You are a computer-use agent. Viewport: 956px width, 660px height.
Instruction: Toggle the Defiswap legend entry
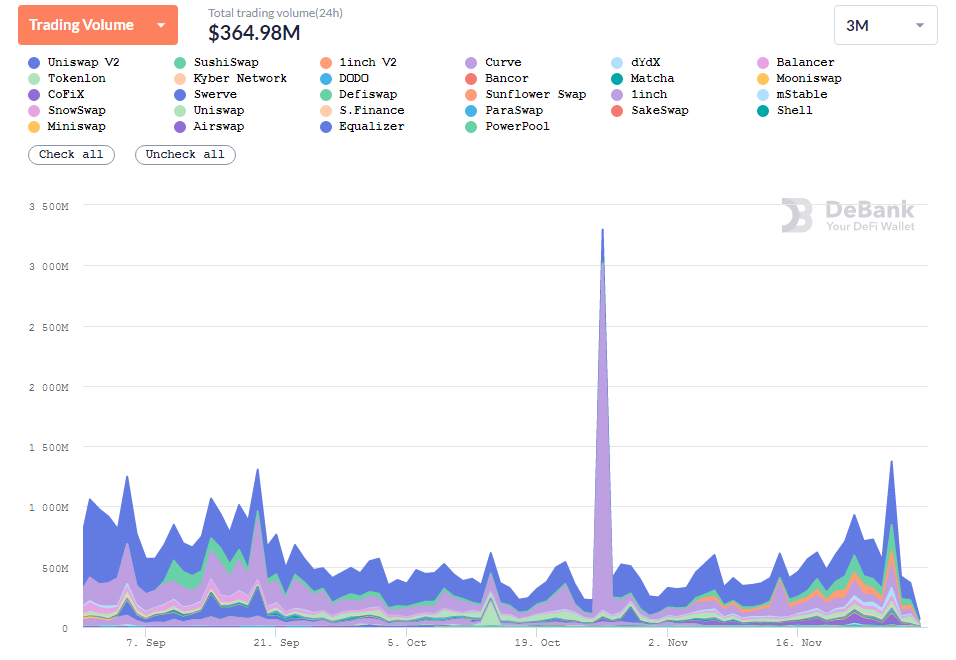point(359,94)
